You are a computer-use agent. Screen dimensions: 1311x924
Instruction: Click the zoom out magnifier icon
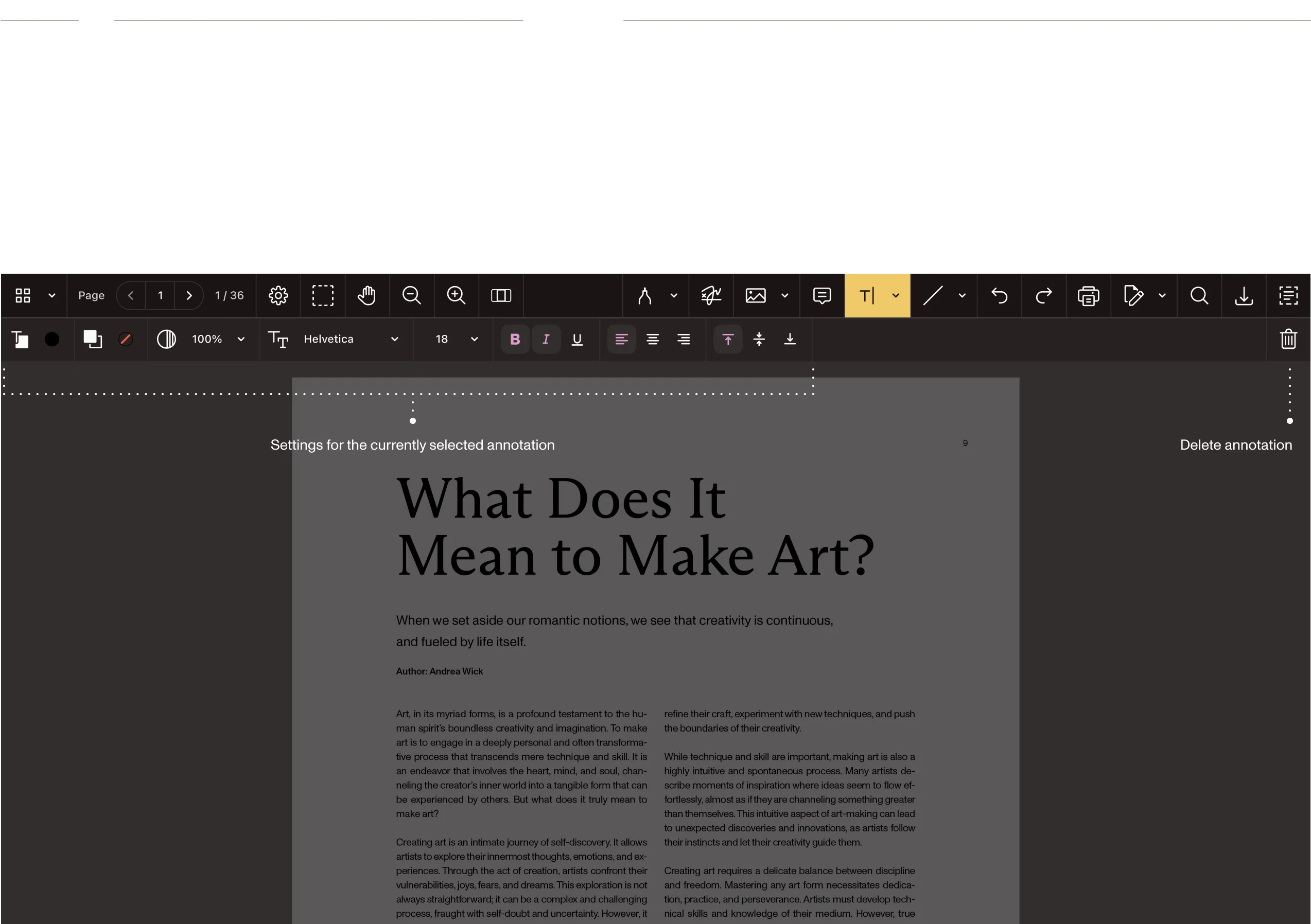pyautogui.click(x=411, y=296)
